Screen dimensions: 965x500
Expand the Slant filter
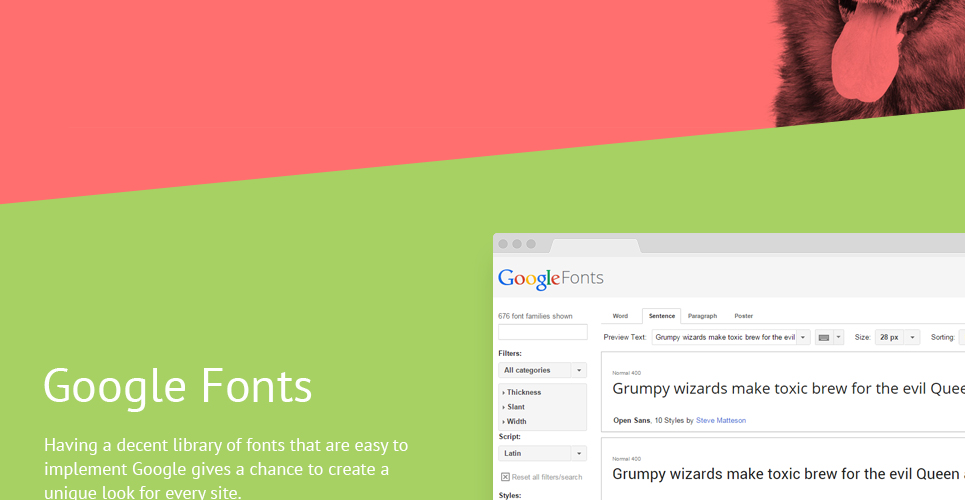pos(514,407)
